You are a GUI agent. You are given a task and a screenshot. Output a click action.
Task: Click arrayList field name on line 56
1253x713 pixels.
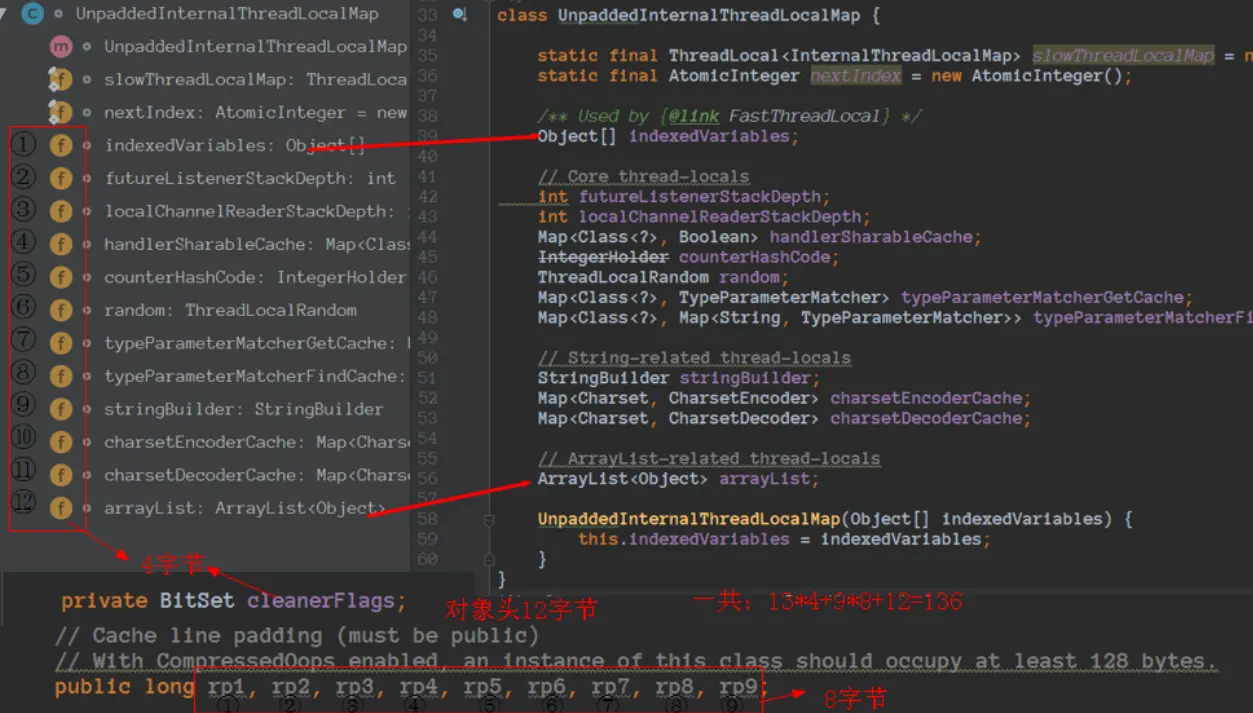764,479
